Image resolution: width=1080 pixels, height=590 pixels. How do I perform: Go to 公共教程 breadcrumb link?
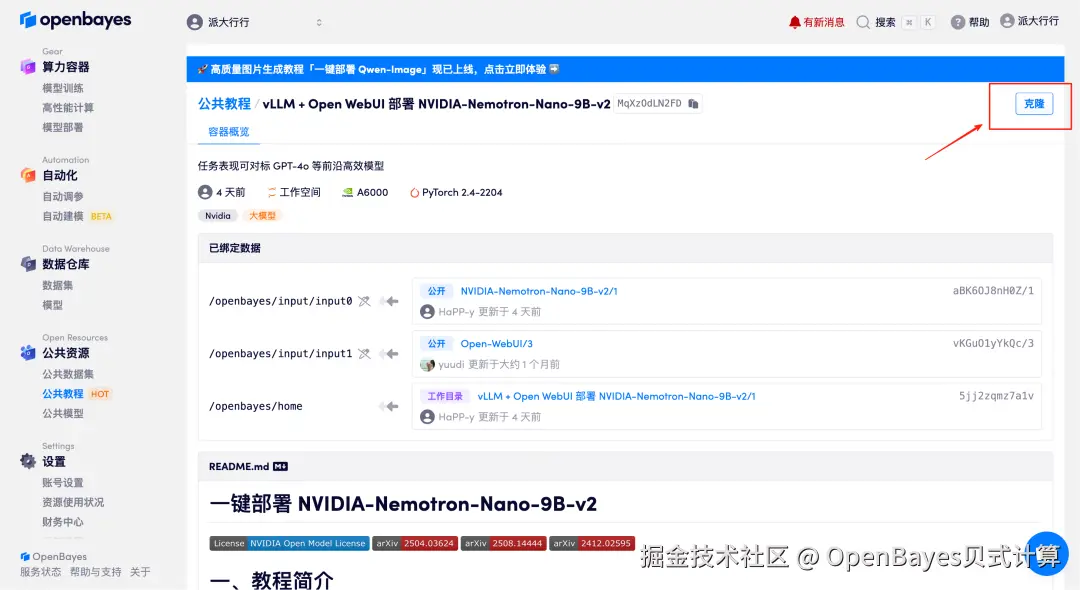click(x=225, y=104)
